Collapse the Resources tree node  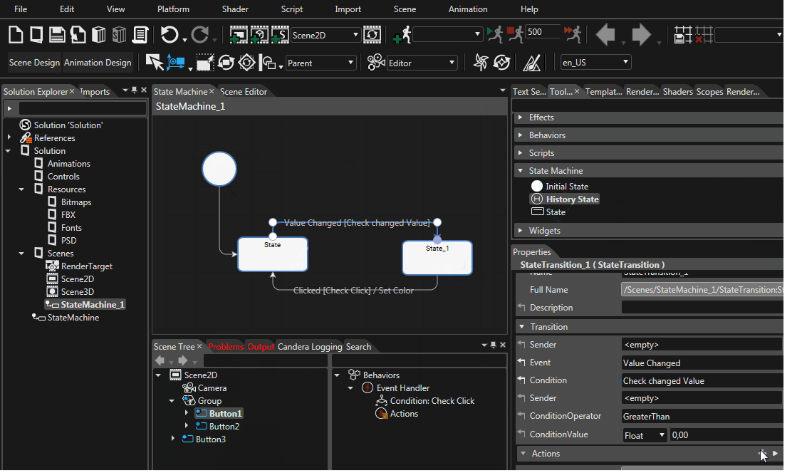[x=22, y=190]
